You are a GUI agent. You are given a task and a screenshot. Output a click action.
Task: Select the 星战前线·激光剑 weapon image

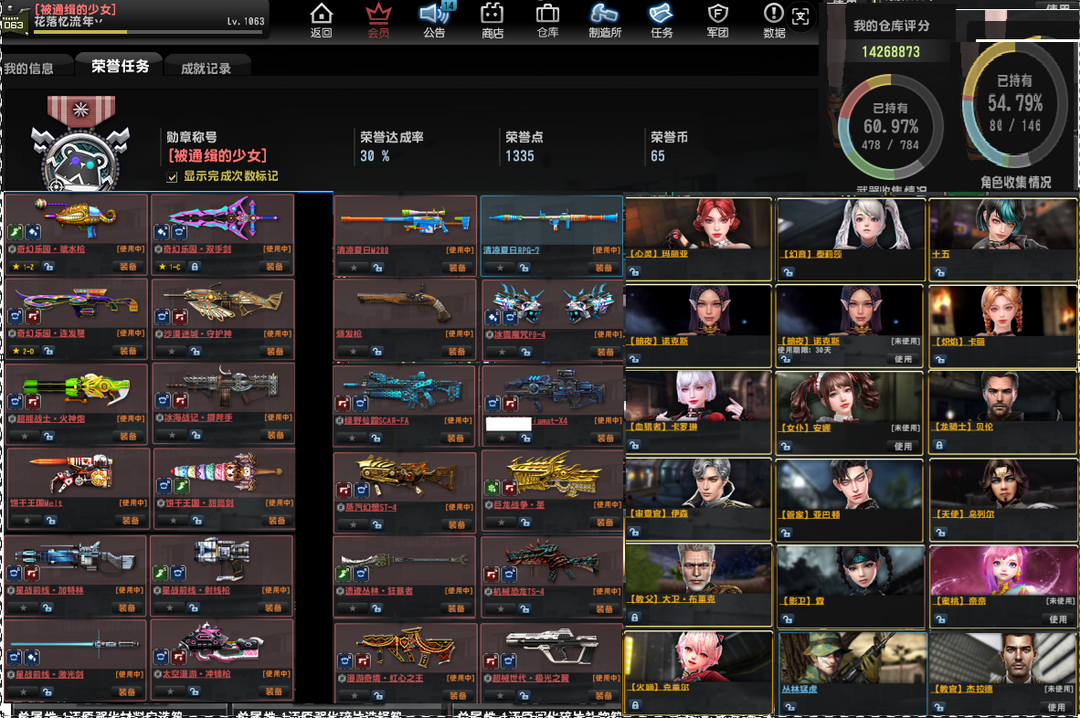pyautogui.click(x=75, y=644)
